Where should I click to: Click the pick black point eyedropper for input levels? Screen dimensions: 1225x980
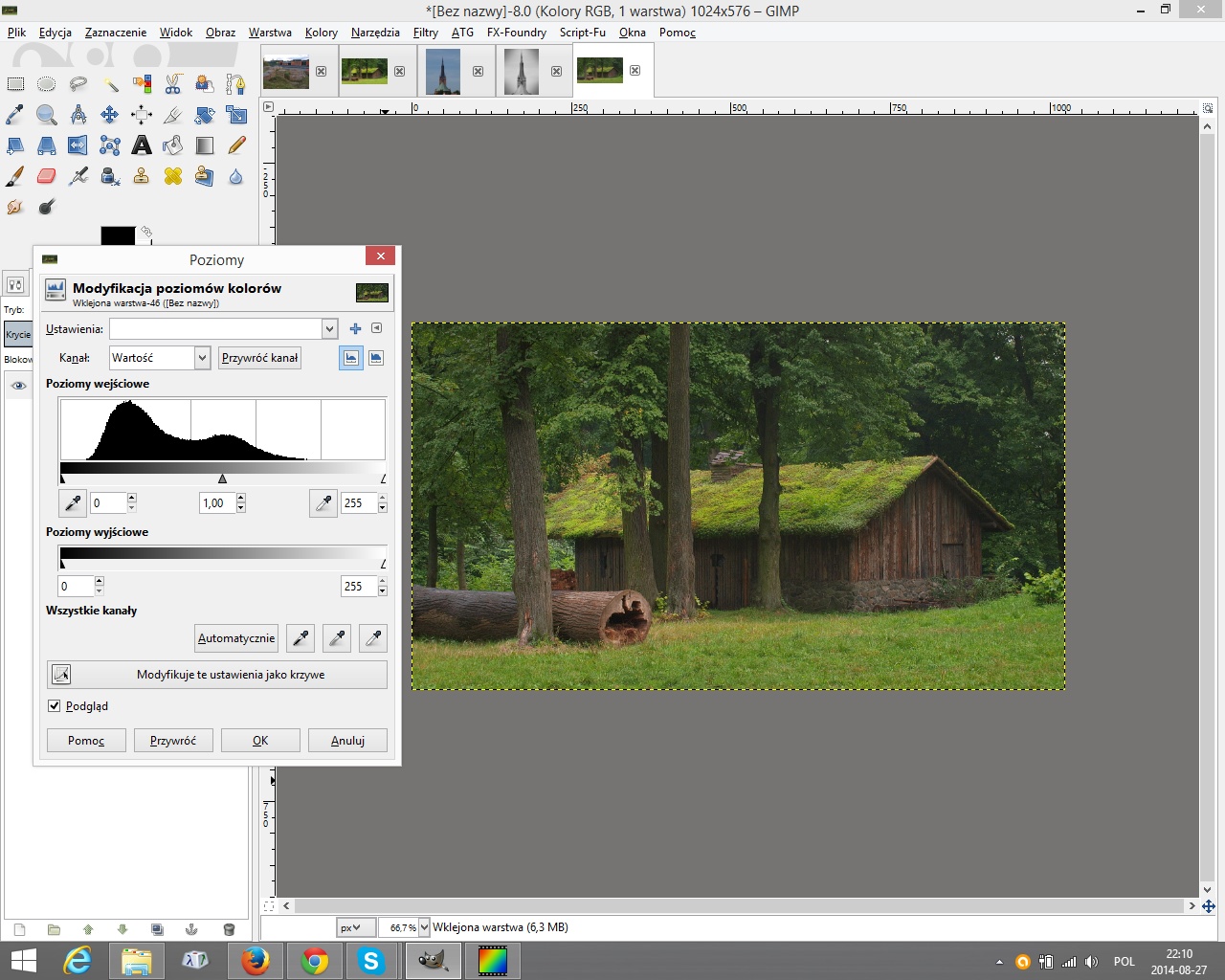[x=72, y=502]
